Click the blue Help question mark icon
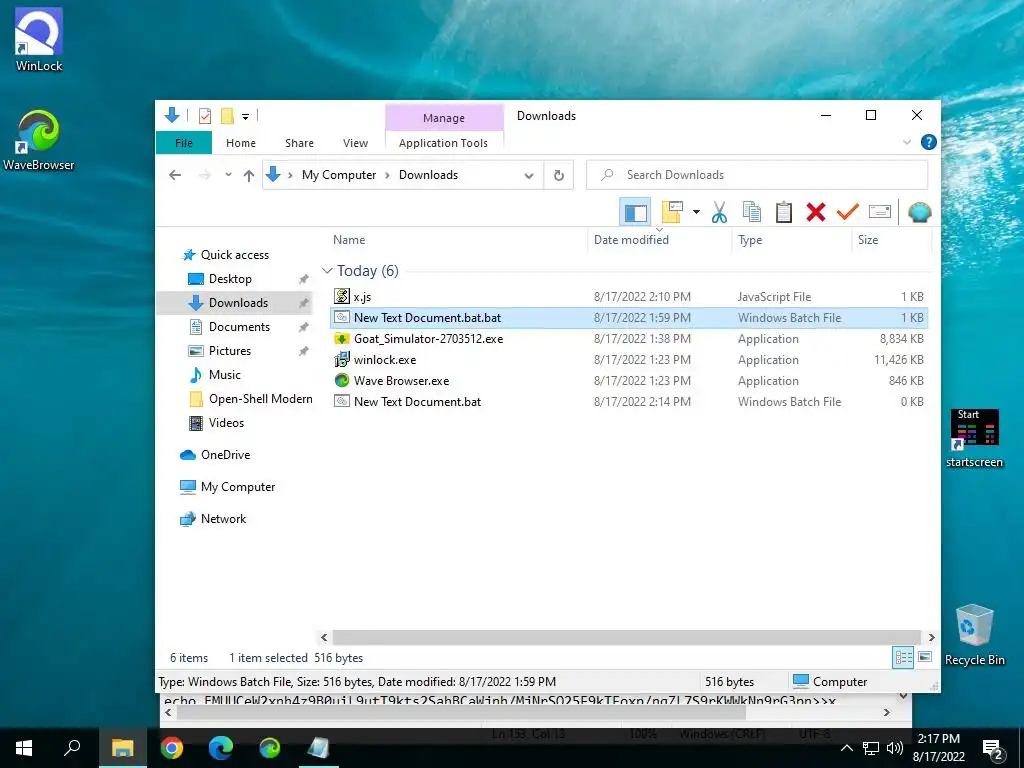The width and height of the screenshot is (1024, 768). click(x=928, y=142)
